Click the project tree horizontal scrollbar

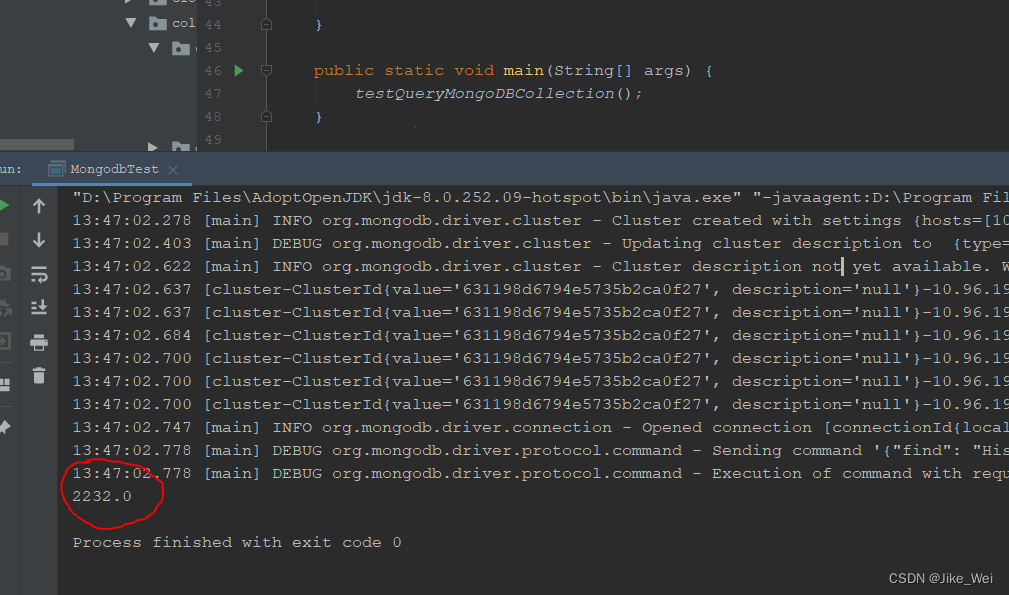(37, 145)
